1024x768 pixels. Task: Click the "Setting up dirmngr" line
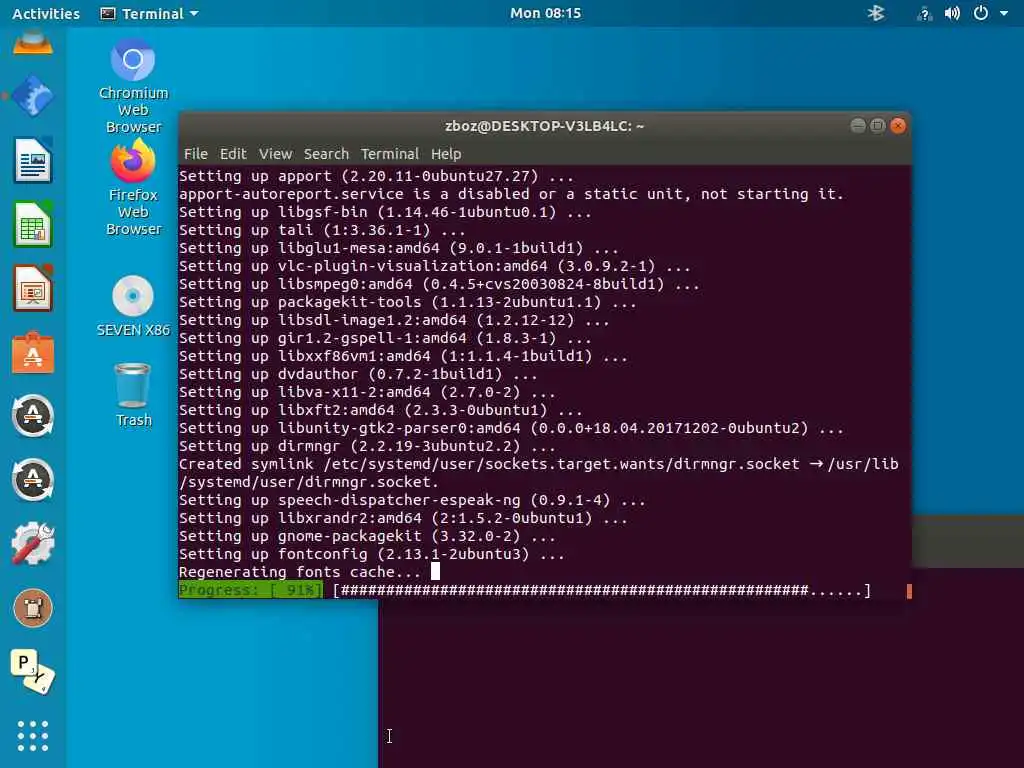367,446
